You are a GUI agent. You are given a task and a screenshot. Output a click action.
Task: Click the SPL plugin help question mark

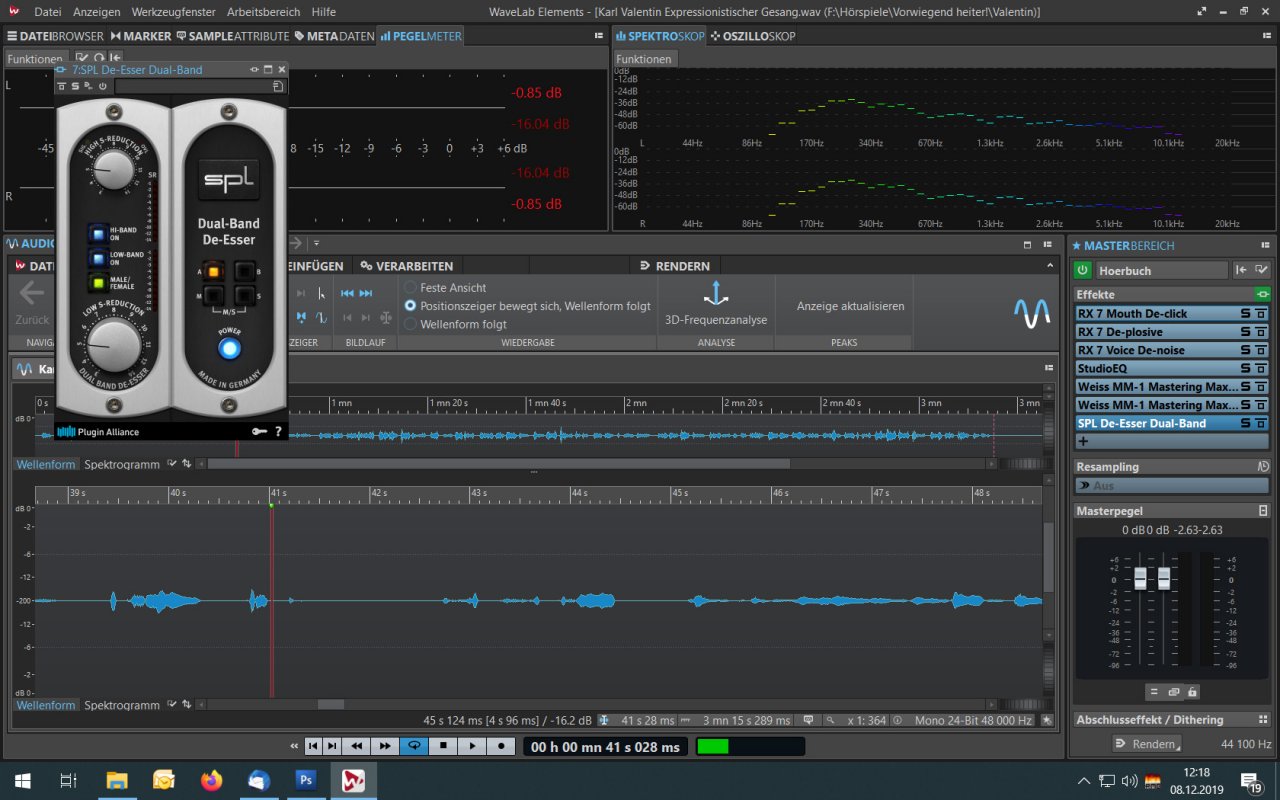278,432
